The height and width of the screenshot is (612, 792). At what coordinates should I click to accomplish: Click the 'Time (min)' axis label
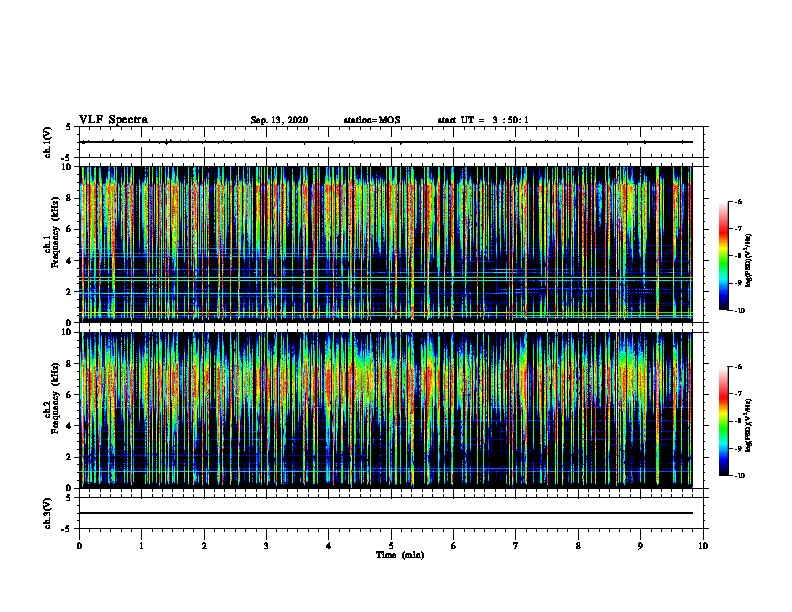[400, 555]
